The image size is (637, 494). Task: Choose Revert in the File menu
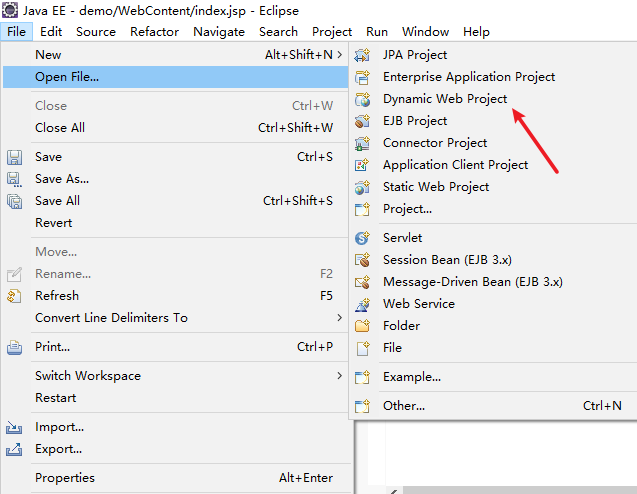click(x=176, y=223)
